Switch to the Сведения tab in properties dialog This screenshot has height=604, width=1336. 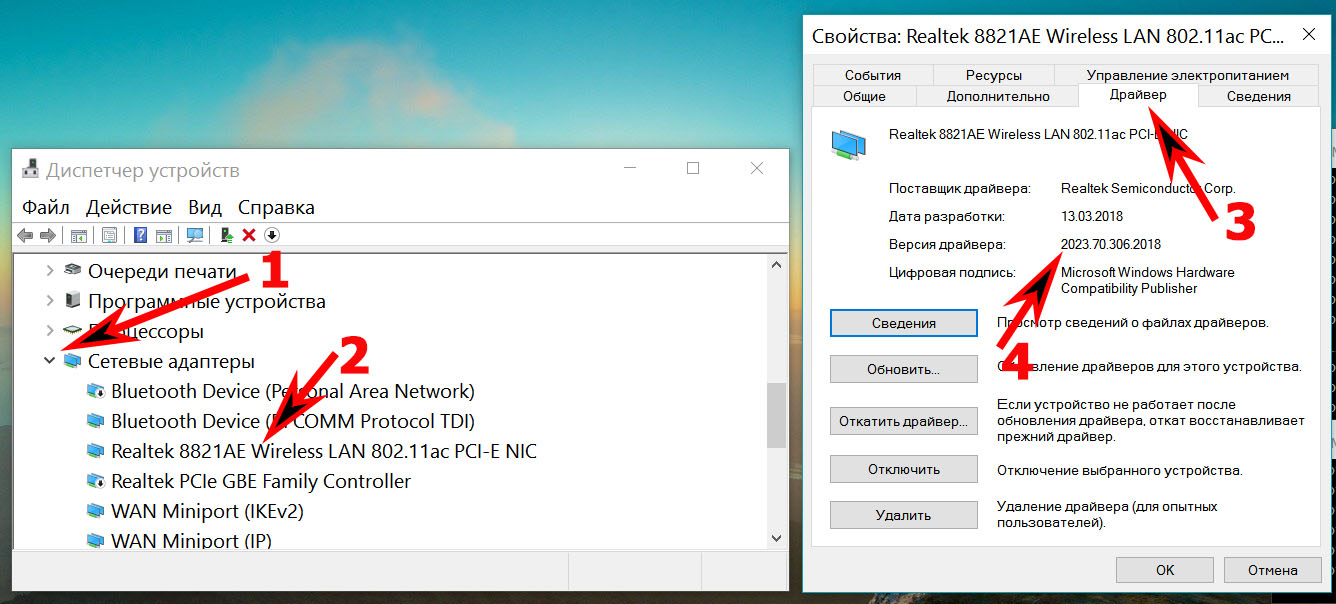coord(1259,96)
